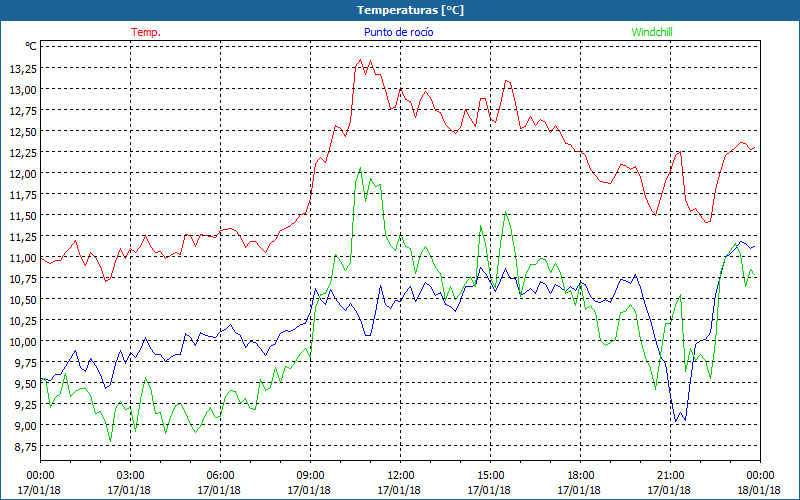Click the red temperature peak near 10:40
The image size is (800, 500).
click(361, 60)
